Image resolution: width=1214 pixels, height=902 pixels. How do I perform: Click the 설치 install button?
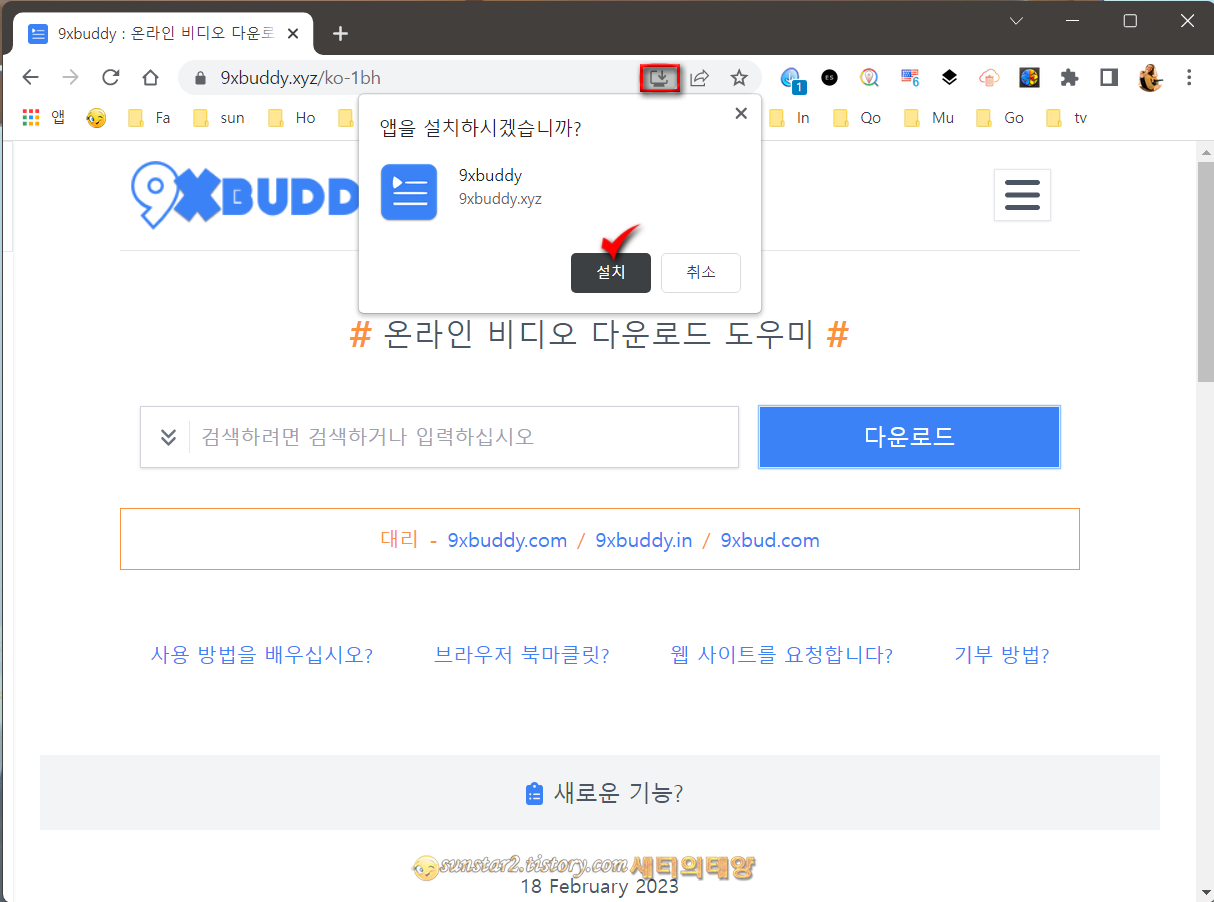coord(611,272)
